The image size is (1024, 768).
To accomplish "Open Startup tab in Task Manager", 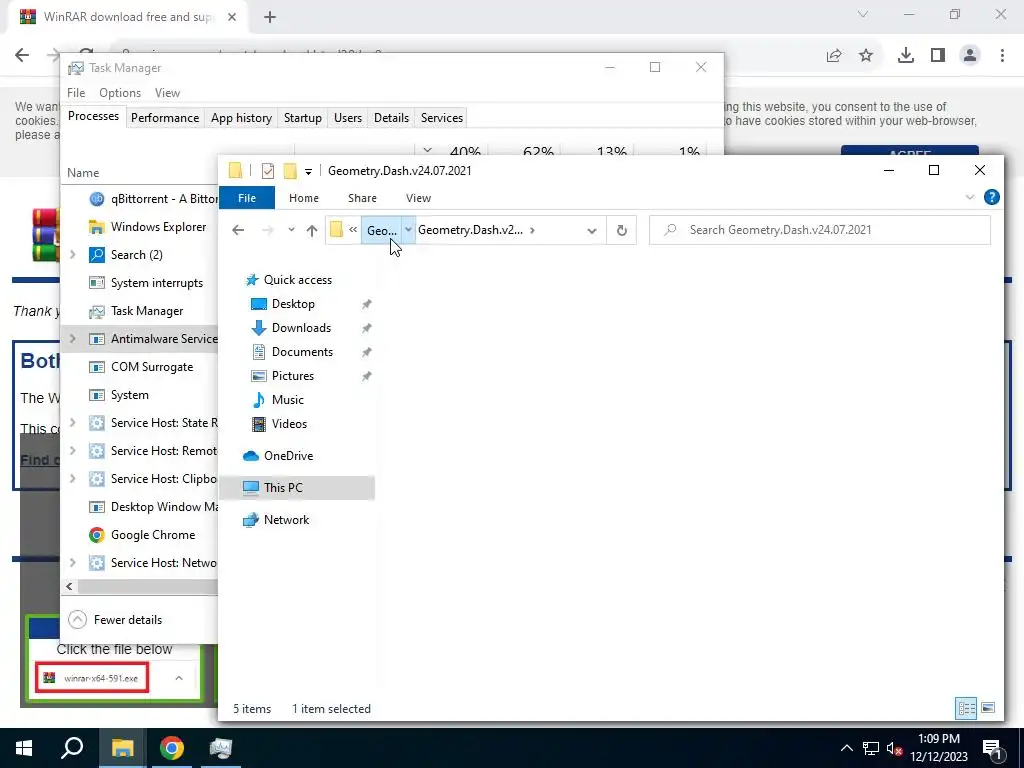I will pos(302,118).
